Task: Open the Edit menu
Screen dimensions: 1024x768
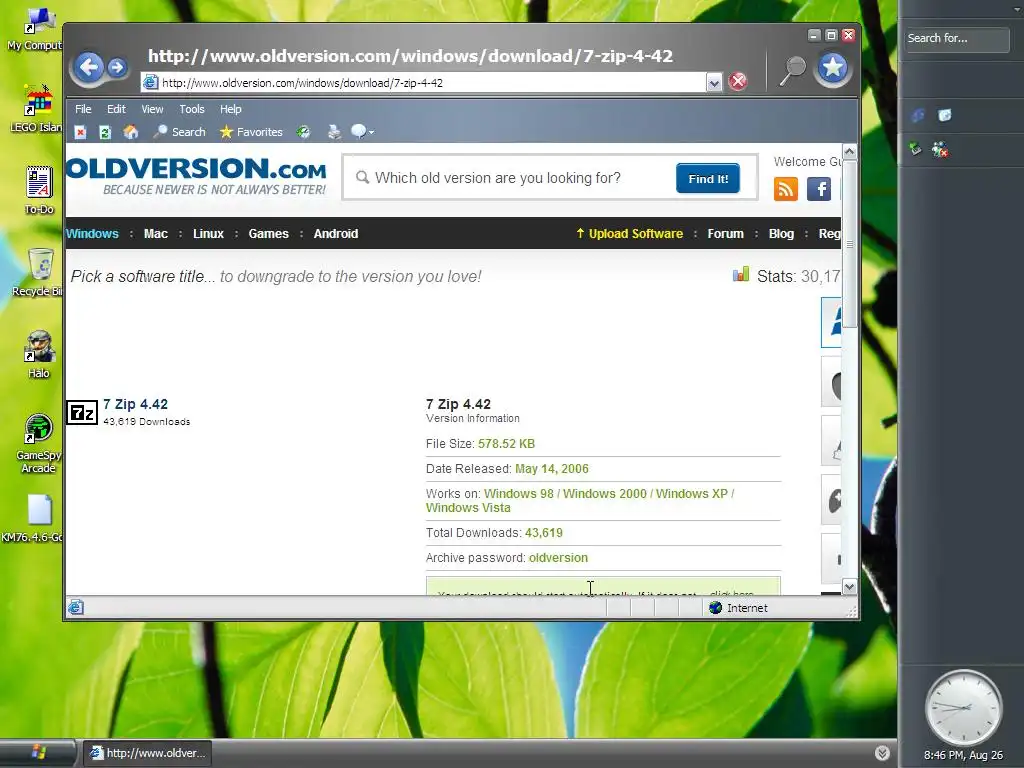Action: pos(116,109)
